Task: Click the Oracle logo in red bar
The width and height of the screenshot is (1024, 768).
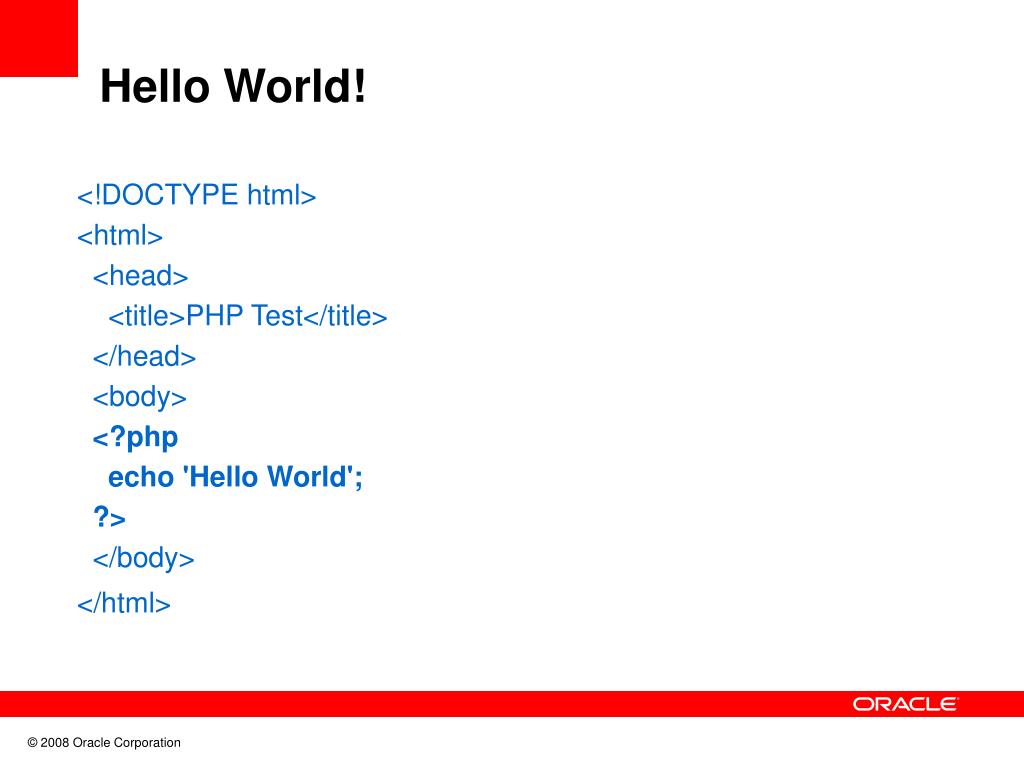Action: 905,704
